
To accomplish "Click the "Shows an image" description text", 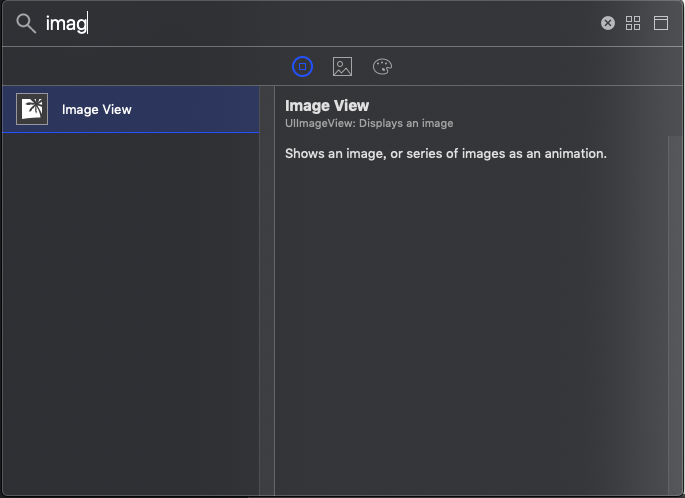I will click(x=446, y=154).
